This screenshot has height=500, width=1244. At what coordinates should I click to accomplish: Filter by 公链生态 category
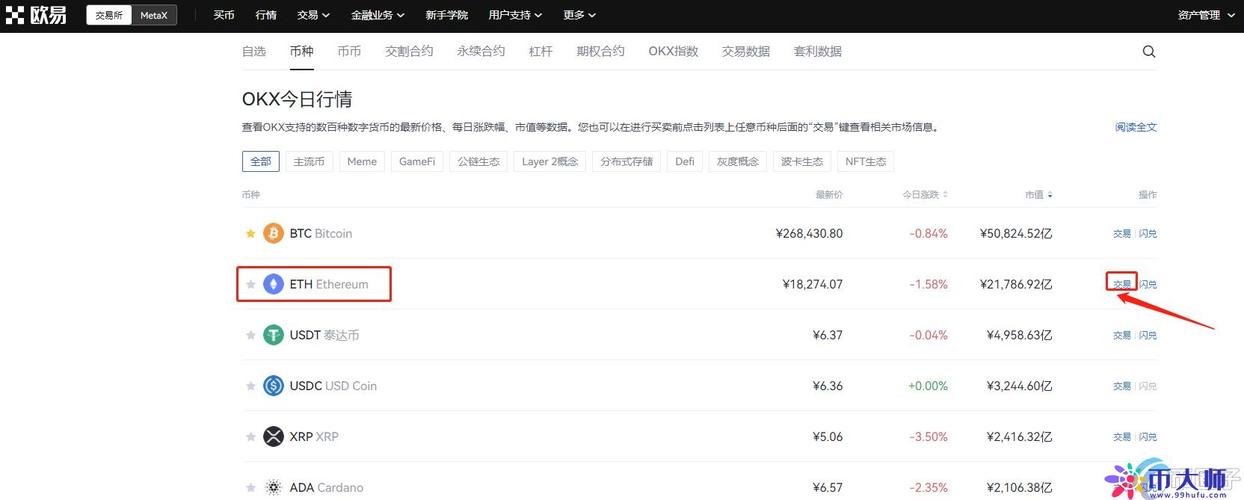479,161
